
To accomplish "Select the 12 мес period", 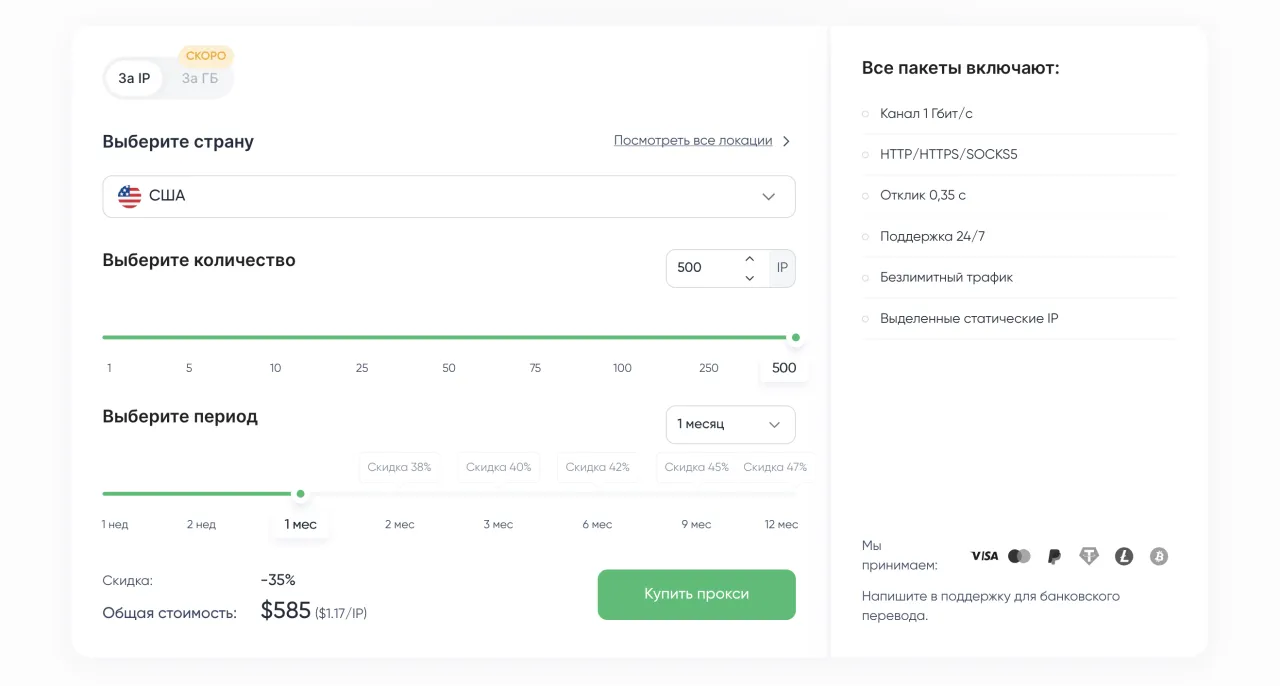I will (781, 524).
